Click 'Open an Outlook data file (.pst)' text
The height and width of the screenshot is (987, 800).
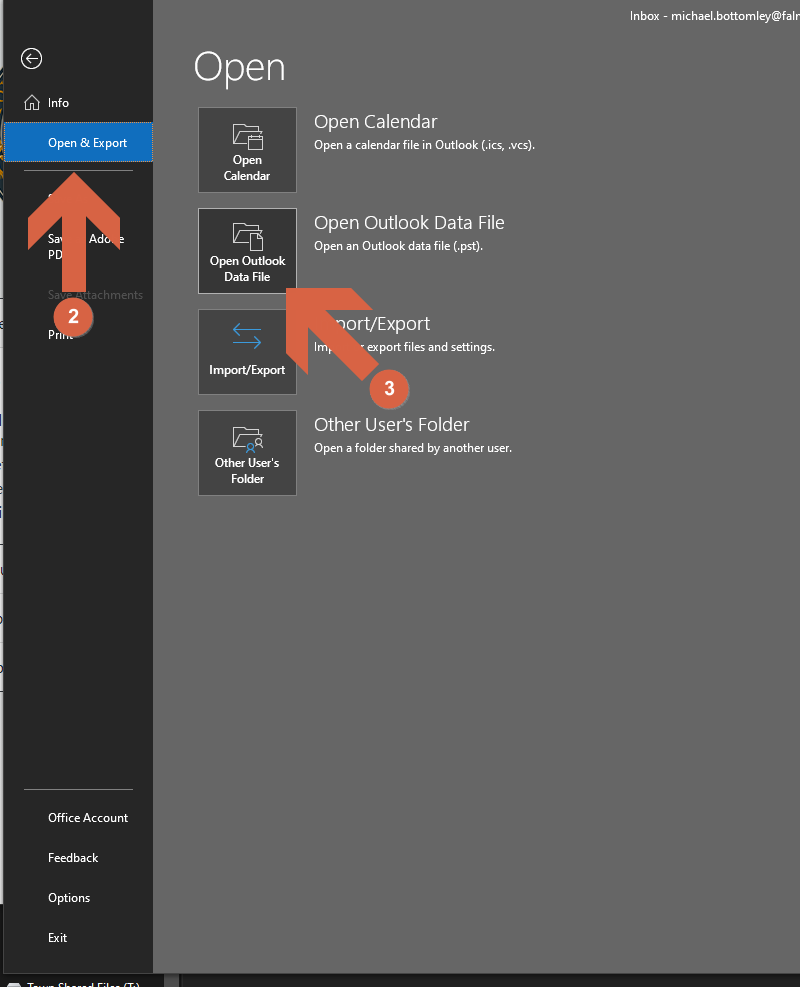tap(398, 245)
